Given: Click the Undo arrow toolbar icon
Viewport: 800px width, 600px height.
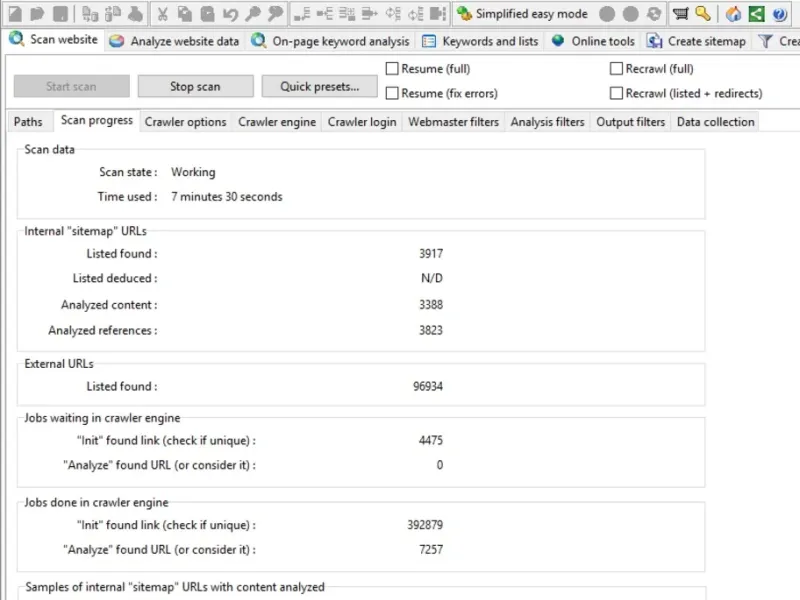Looking at the screenshot, I should (x=230, y=14).
